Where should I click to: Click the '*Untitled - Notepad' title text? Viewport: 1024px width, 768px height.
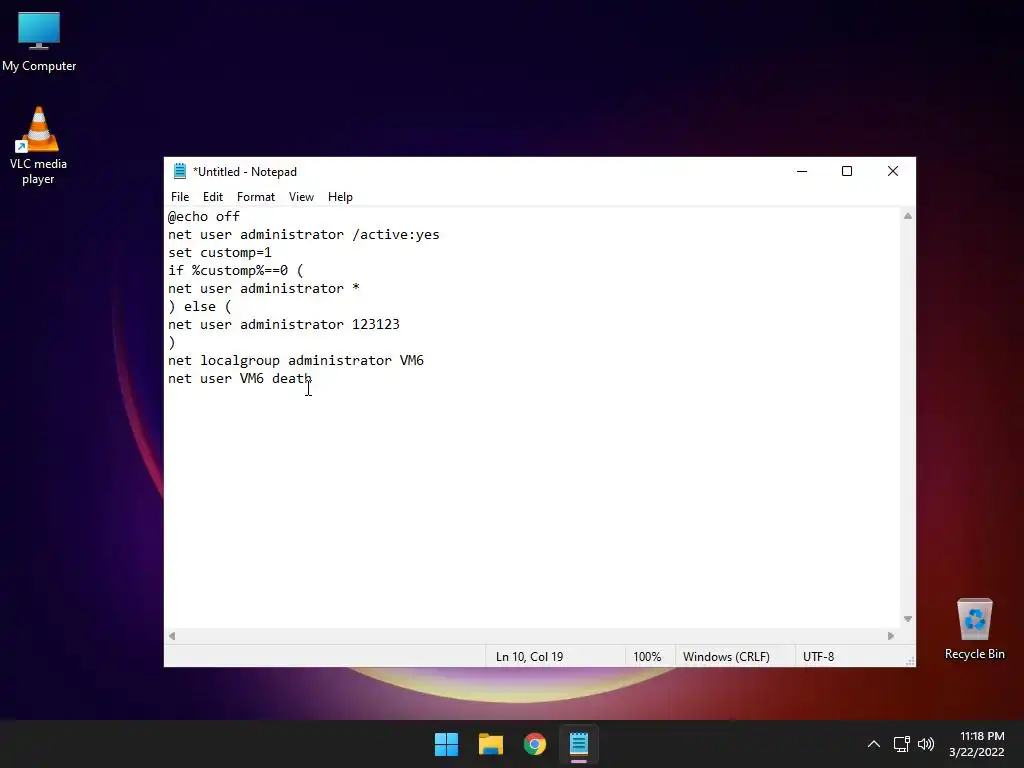245,172
